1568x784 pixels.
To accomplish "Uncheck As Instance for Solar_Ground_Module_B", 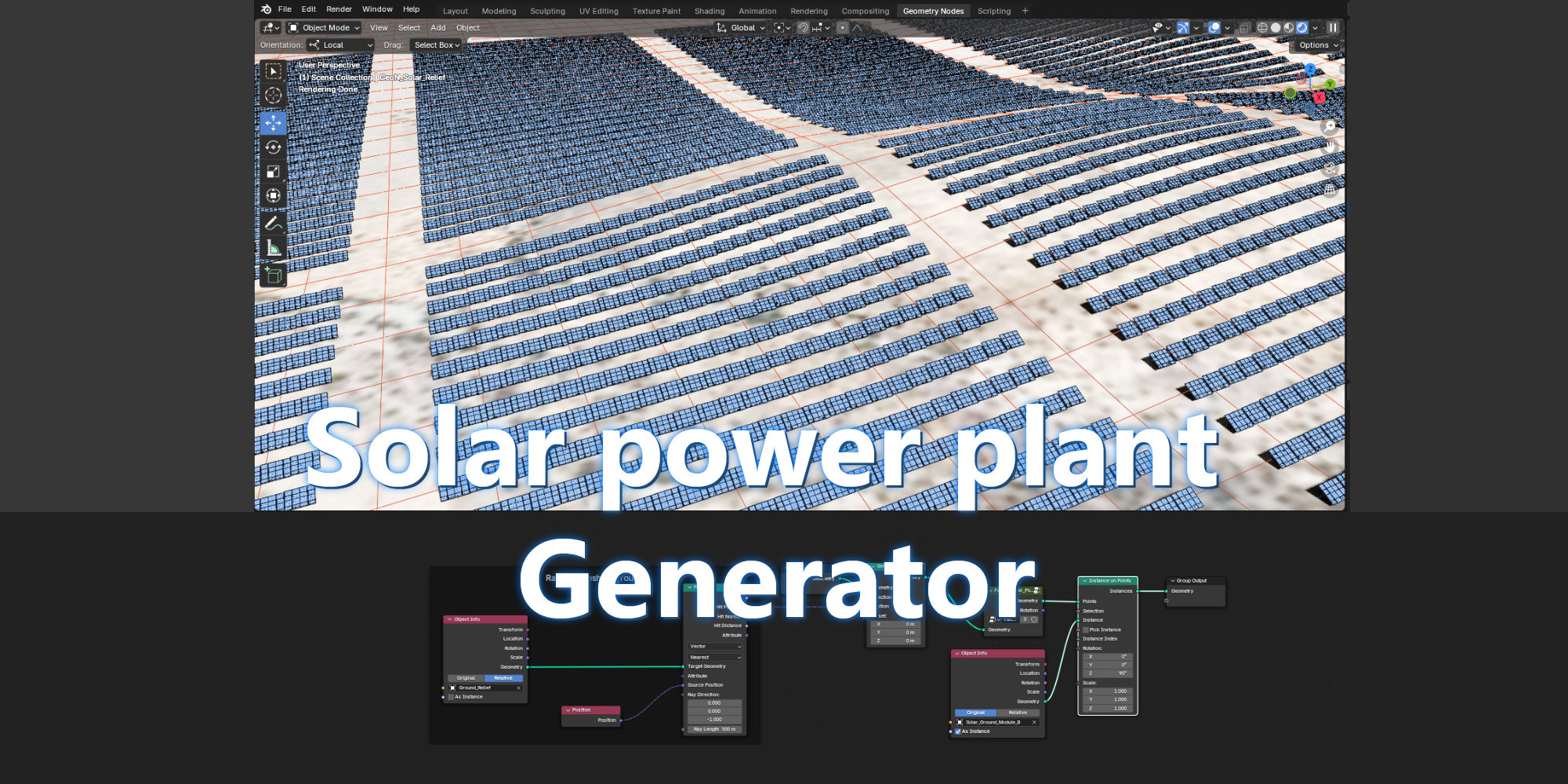I will (958, 731).
